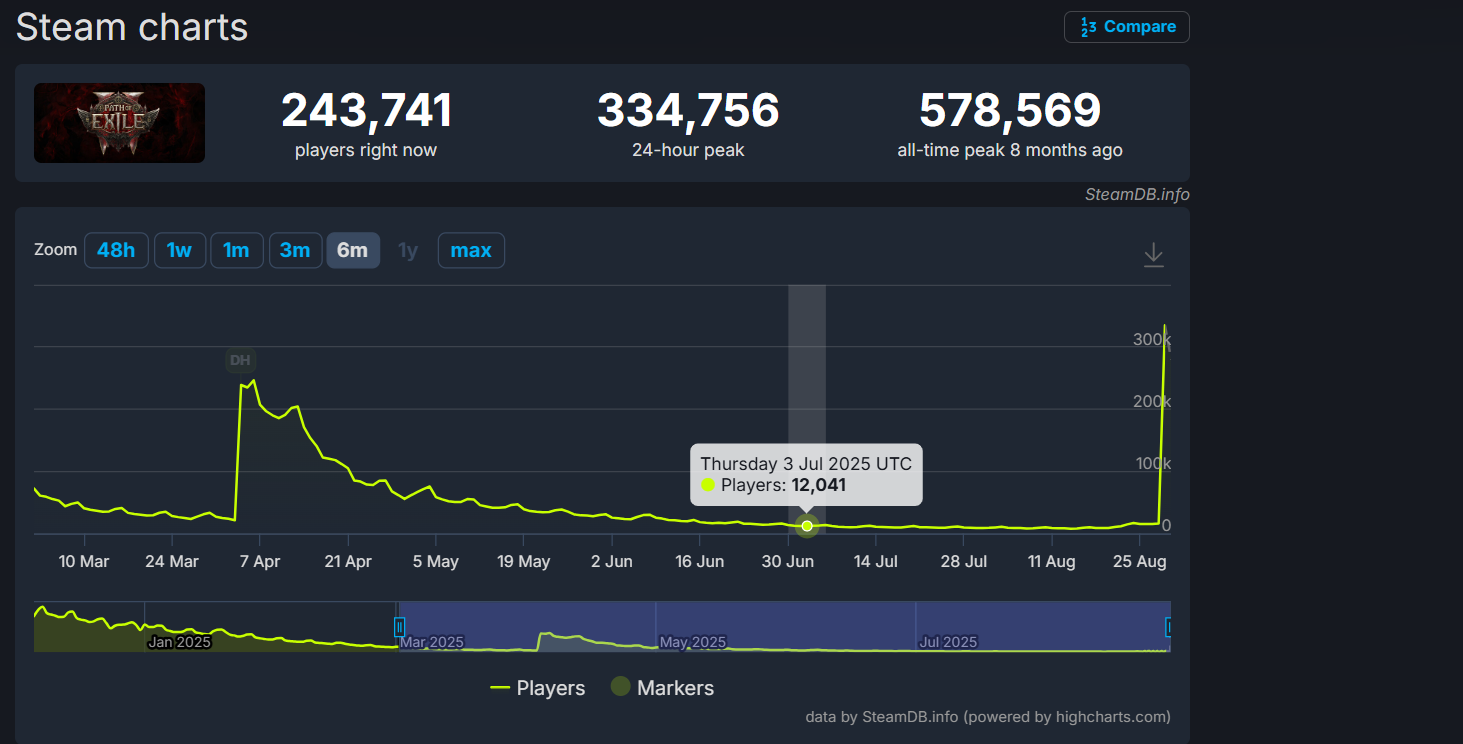Click the 100k y-axis label
The height and width of the screenshot is (744, 1463).
point(1151,463)
